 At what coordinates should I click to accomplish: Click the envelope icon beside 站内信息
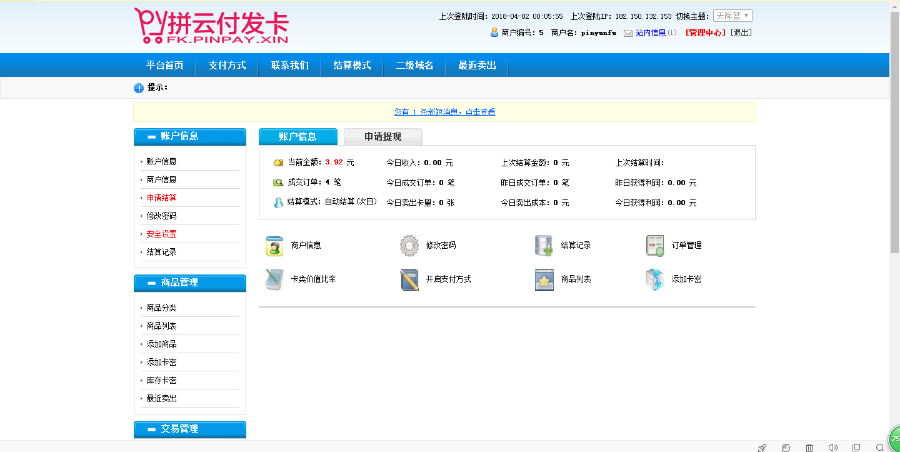pos(629,33)
